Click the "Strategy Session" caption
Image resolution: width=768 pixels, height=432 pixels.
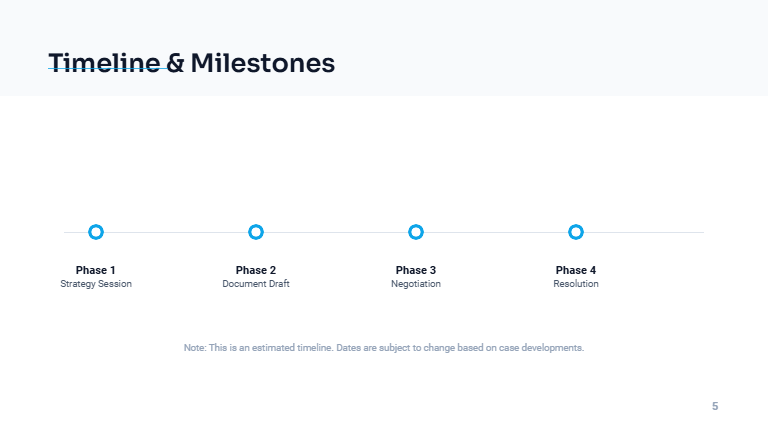click(x=96, y=284)
